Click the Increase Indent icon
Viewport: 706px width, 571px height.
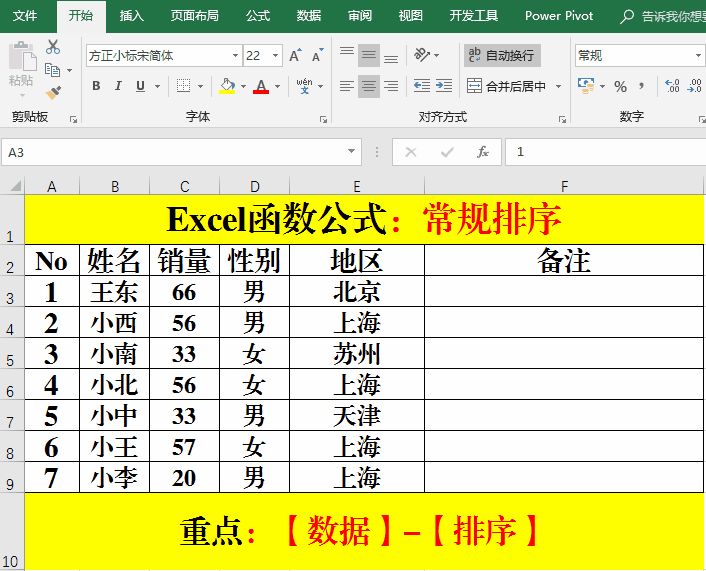(446, 87)
